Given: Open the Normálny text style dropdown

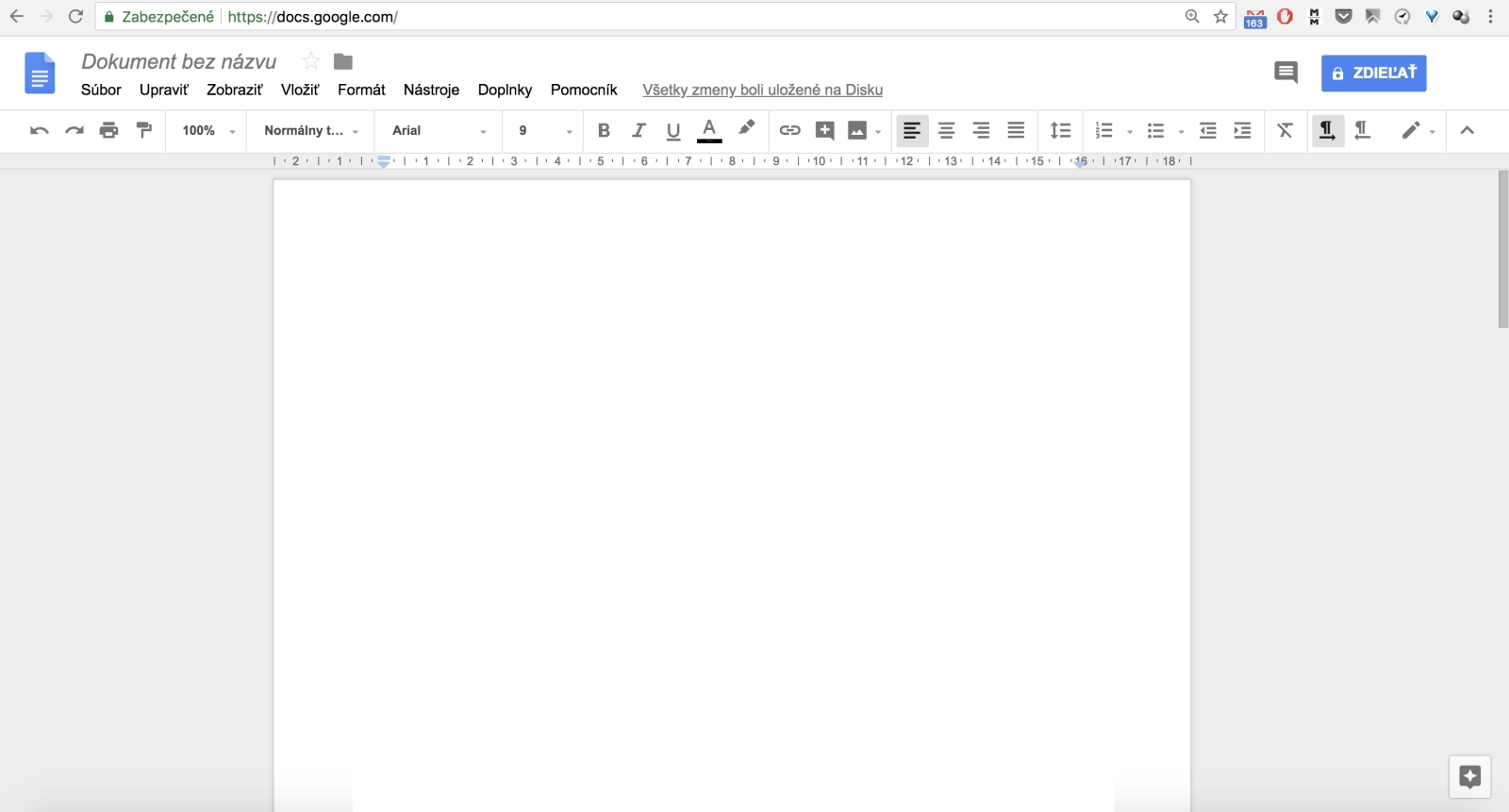Looking at the screenshot, I should click(x=311, y=131).
